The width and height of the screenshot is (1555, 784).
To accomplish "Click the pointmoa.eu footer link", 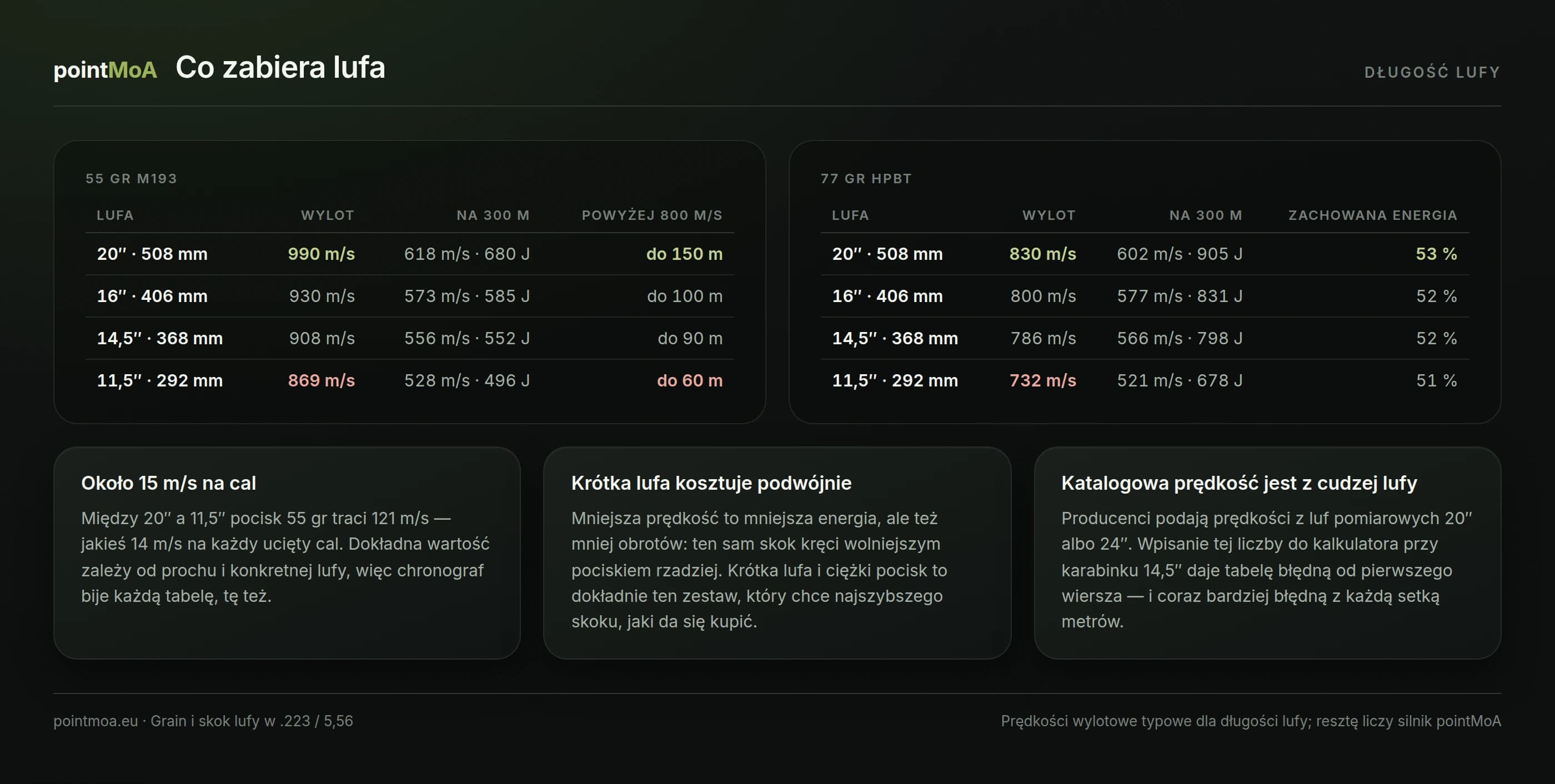I will pyautogui.click(x=96, y=721).
